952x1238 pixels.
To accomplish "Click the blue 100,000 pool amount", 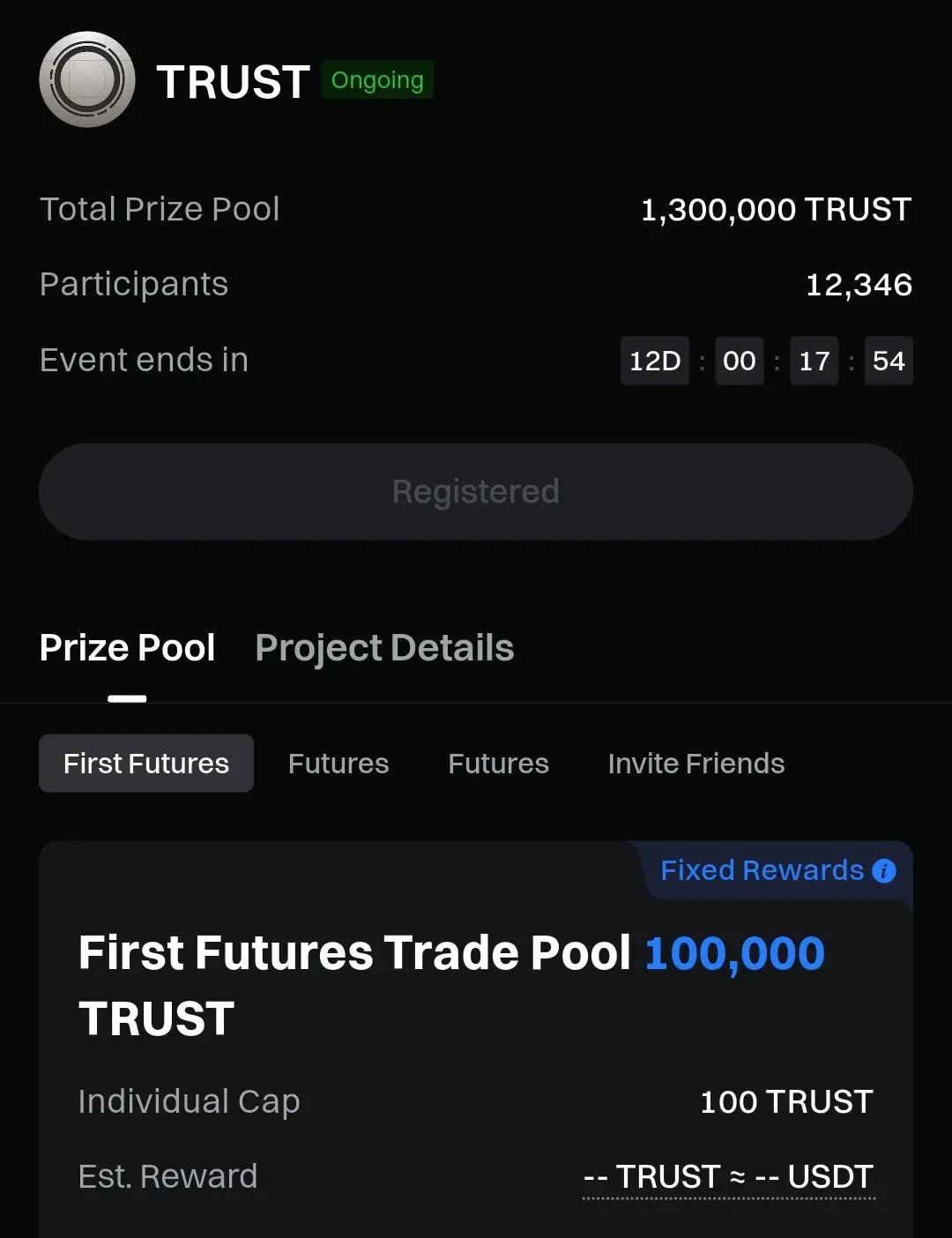I will coord(734,954).
